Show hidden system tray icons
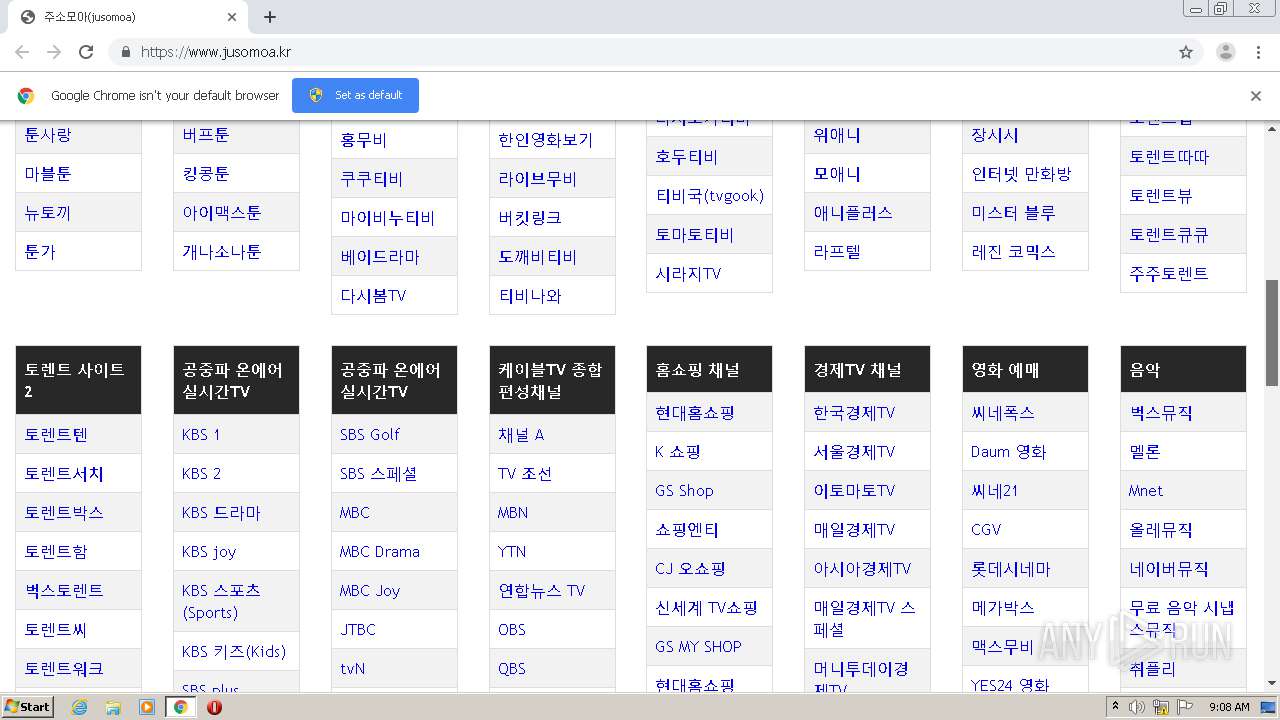1280x720 pixels. click(x=1115, y=707)
